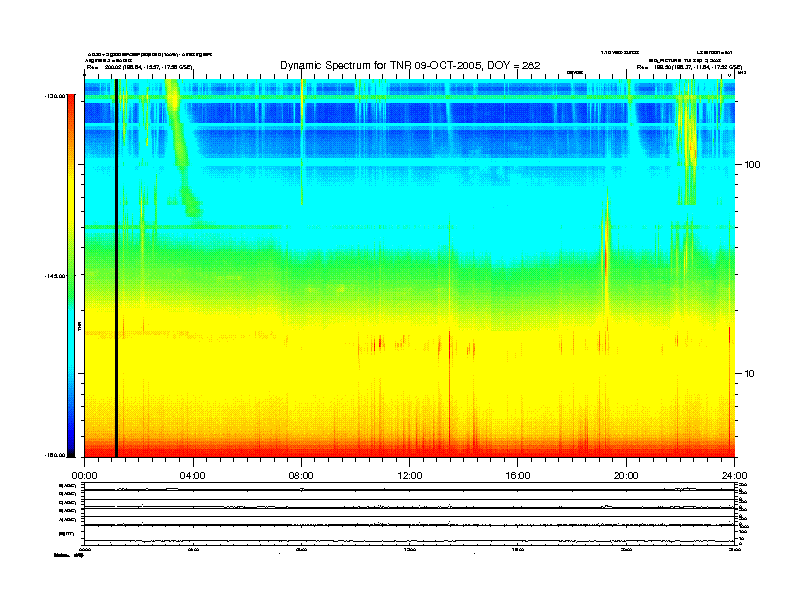Click the black vertical data gap in the spectrum

point(116,268)
